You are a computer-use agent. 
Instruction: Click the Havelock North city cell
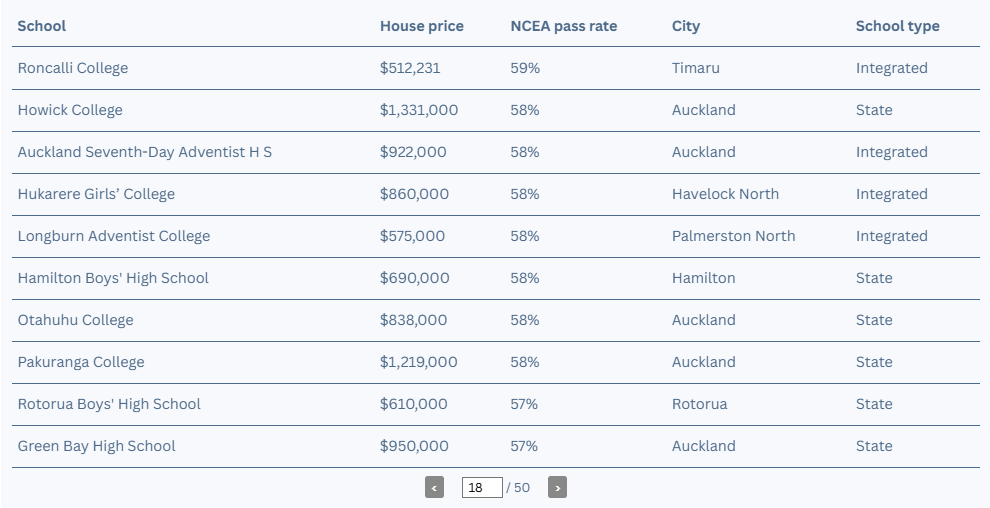click(725, 194)
